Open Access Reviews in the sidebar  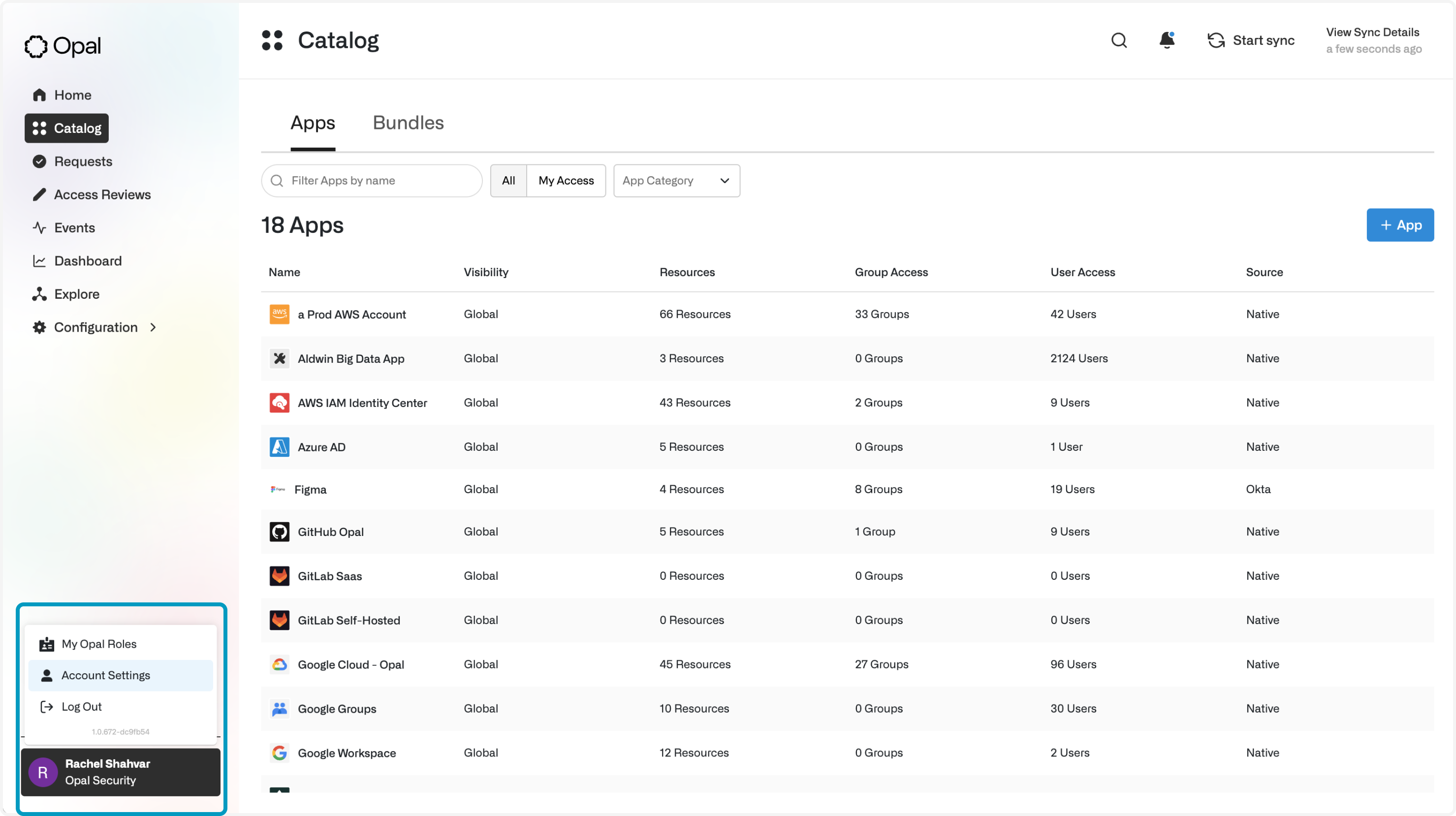coord(91,194)
